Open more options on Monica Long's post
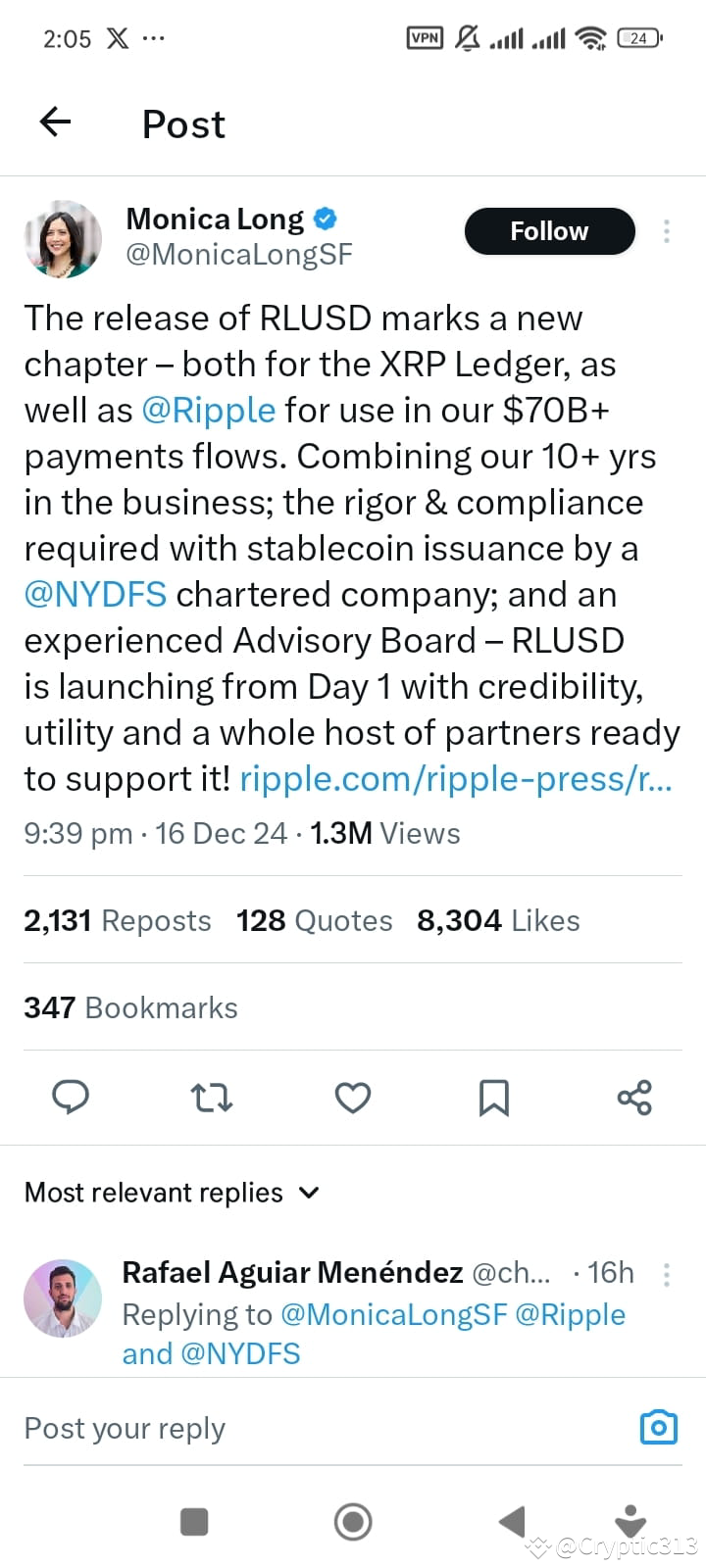This screenshot has height=1568, width=706. click(667, 231)
